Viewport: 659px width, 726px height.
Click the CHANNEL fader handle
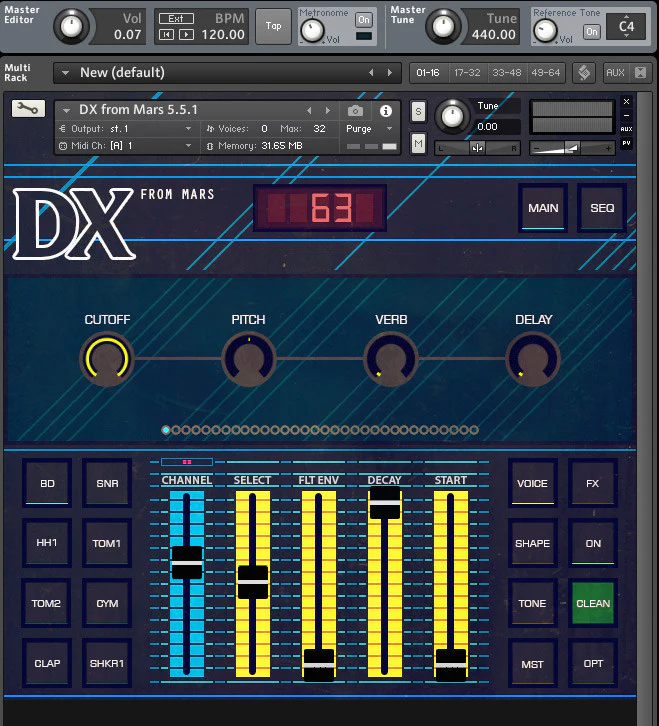click(x=187, y=563)
